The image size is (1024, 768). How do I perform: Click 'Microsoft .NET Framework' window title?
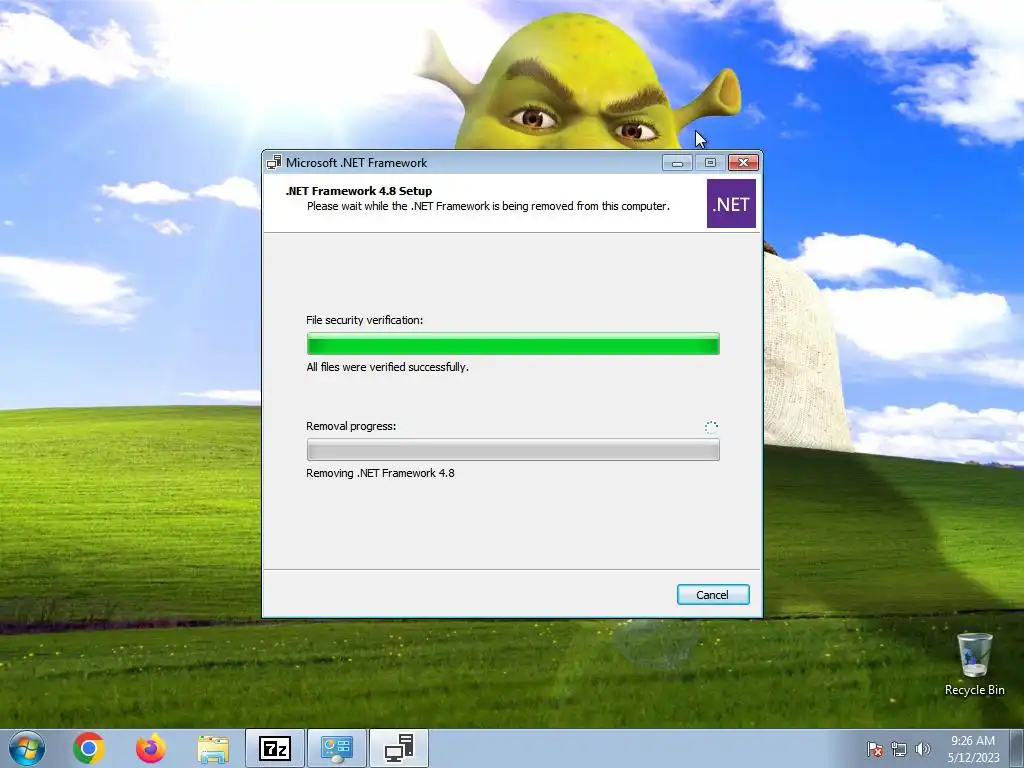coord(357,163)
